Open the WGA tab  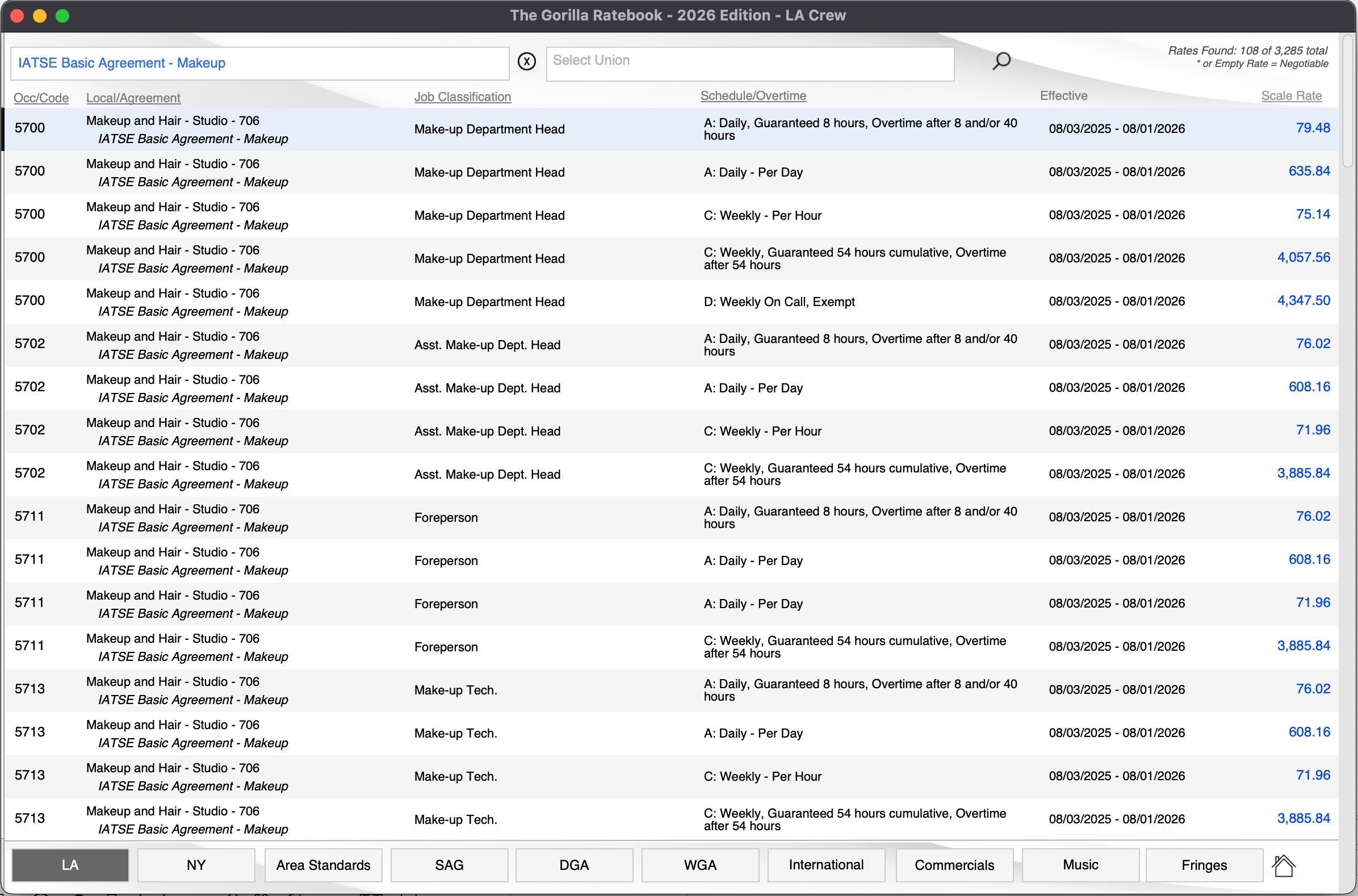(x=700, y=865)
